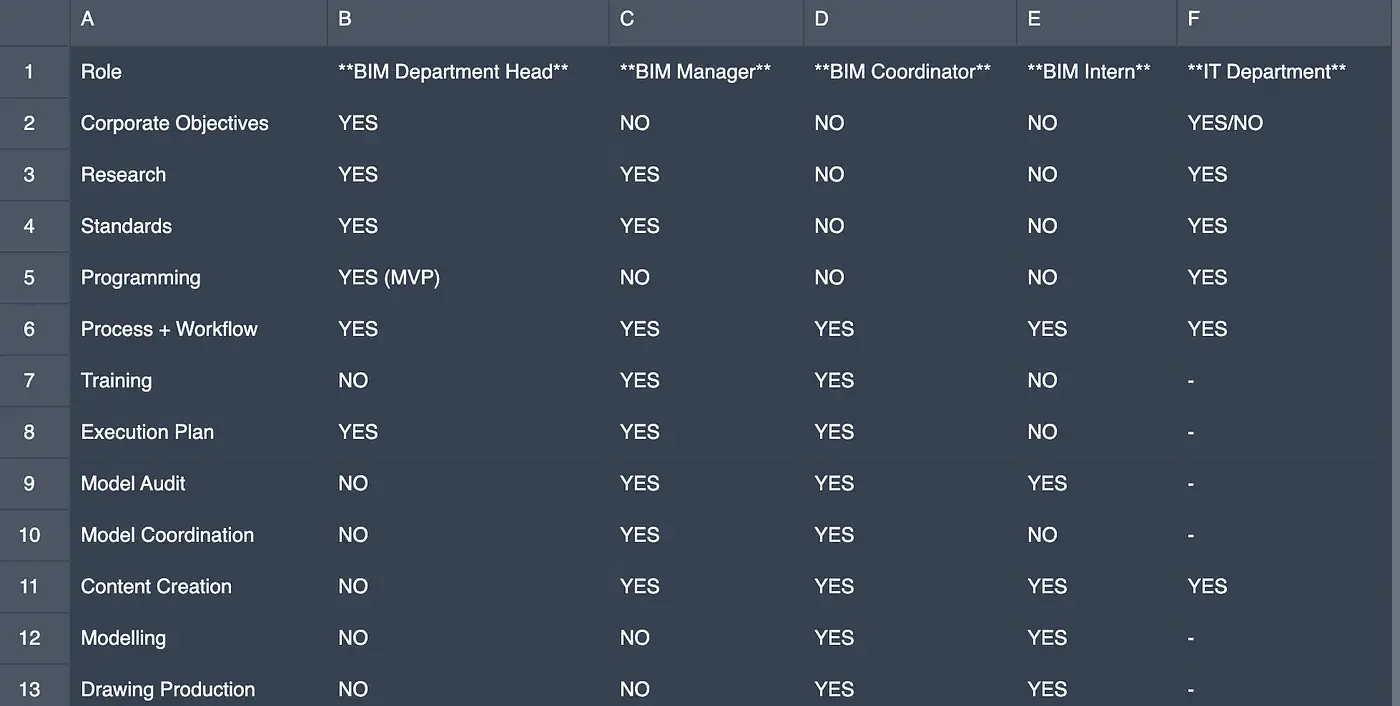
Task: Click column F header
Action: click(x=1287, y=20)
